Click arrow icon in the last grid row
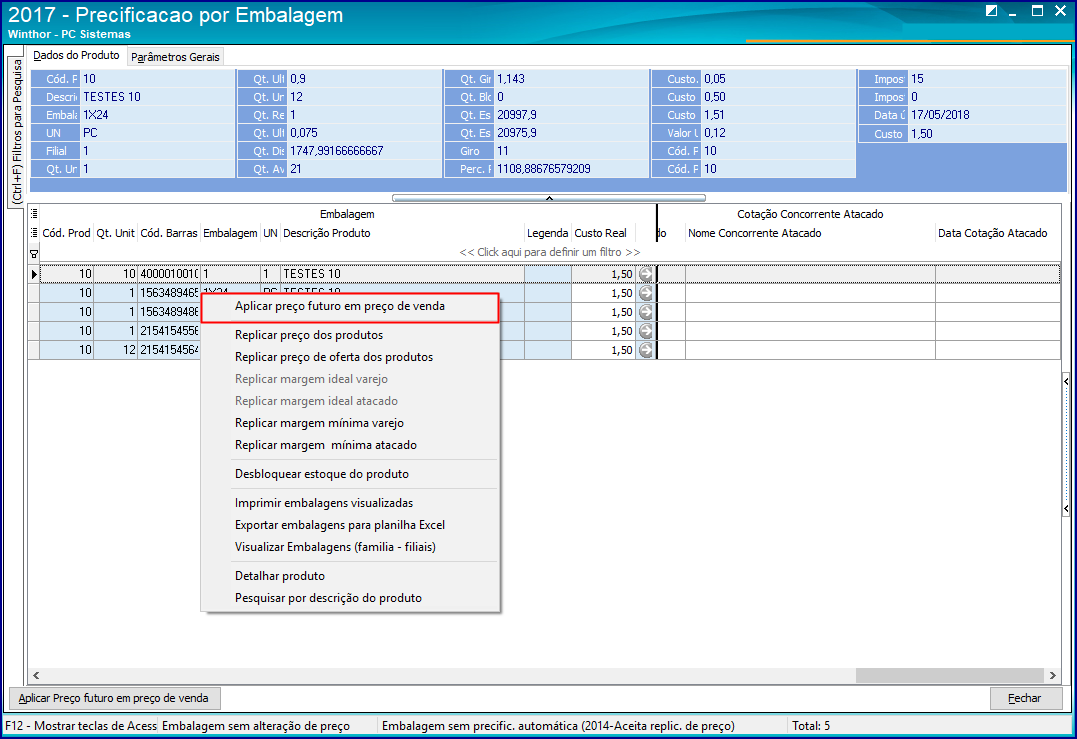Viewport: 1077px width, 739px height. [x=646, y=350]
